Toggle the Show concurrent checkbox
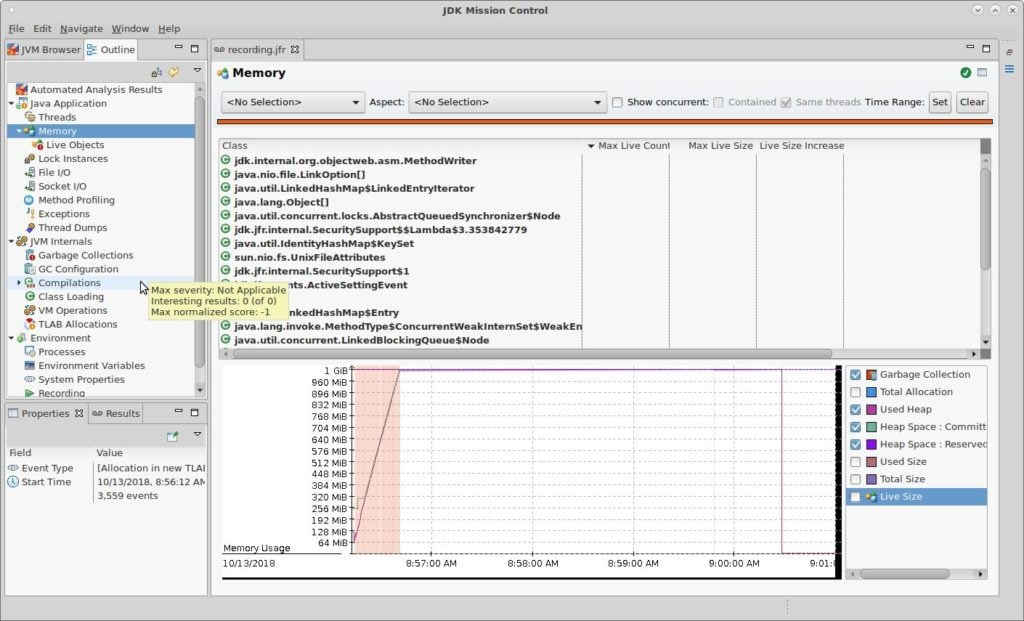 pos(617,103)
